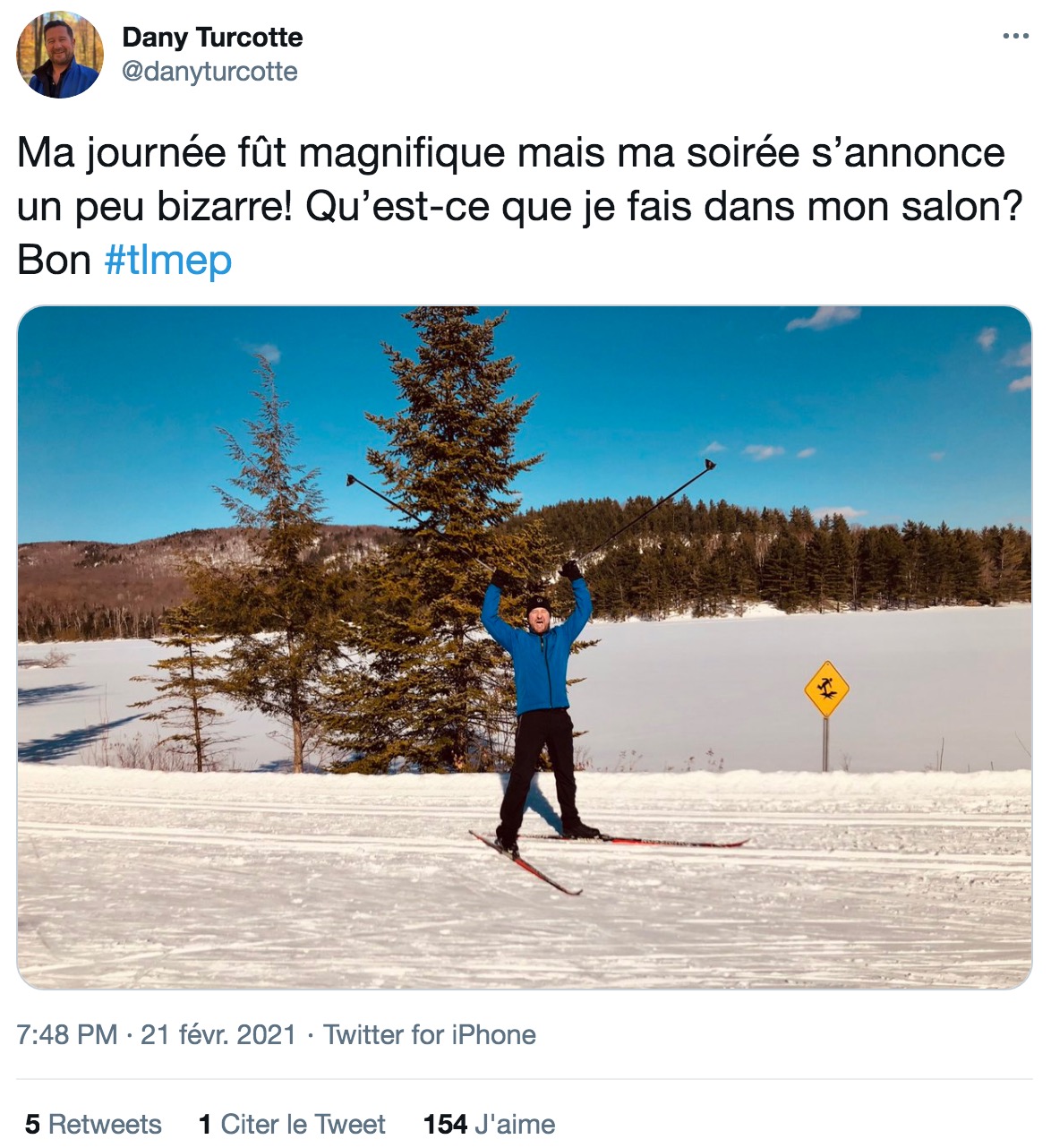Click the 21 févr. 2021 date
The width and height of the screenshot is (1051, 1148).
pyautogui.click(x=218, y=1034)
